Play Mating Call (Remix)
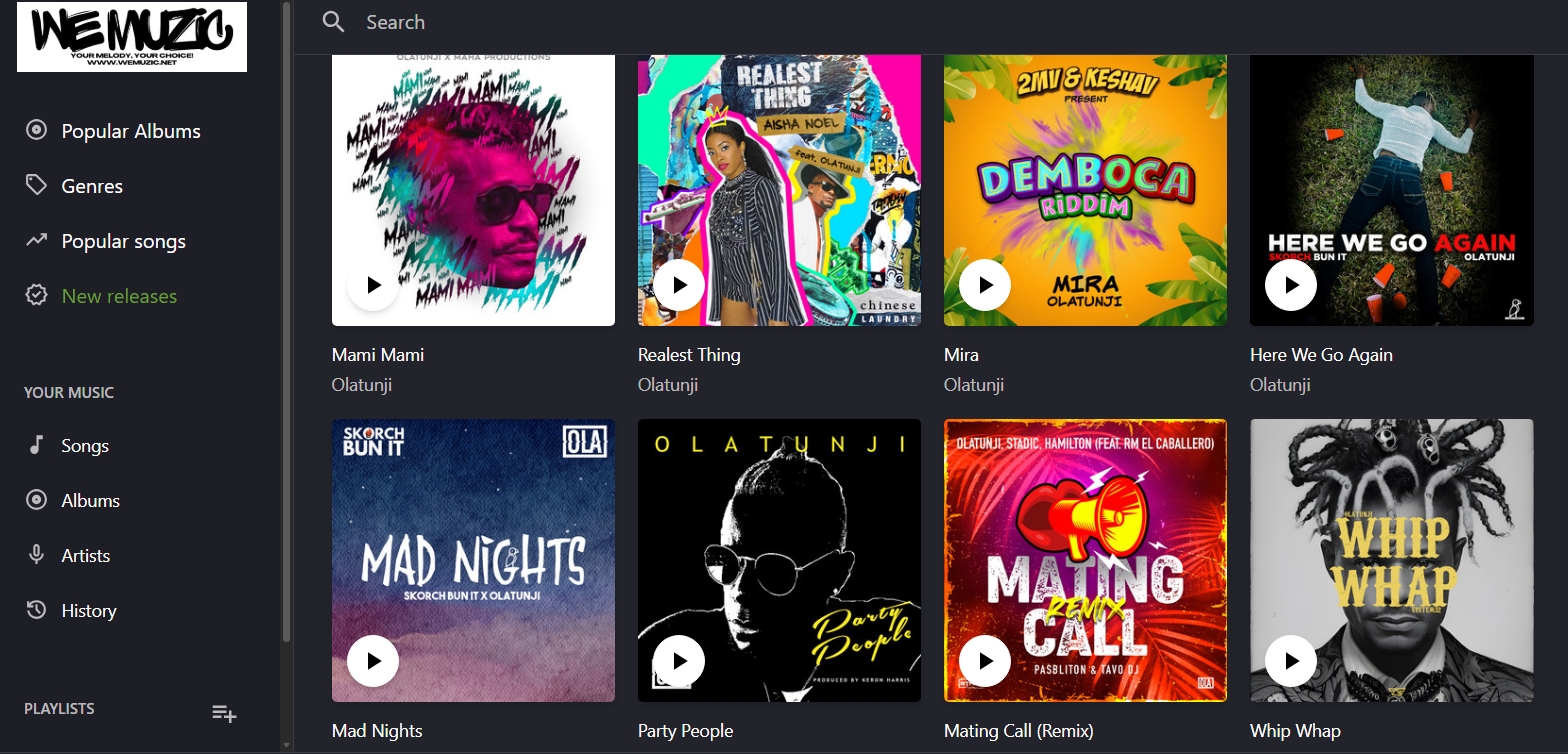Image resolution: width=1568 pixels, height=754 pixels. [985, 661]
